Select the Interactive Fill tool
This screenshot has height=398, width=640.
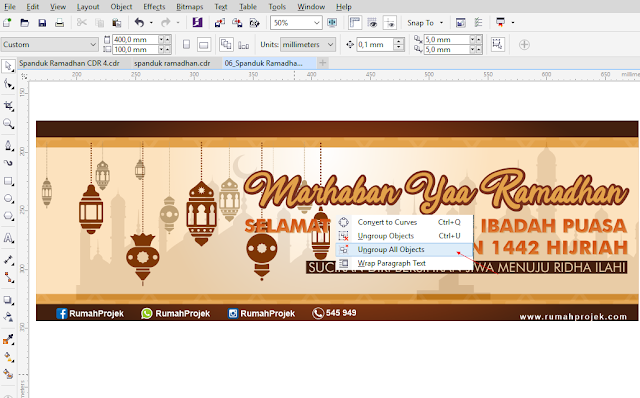pyautogui.click(x=8, y=357)
